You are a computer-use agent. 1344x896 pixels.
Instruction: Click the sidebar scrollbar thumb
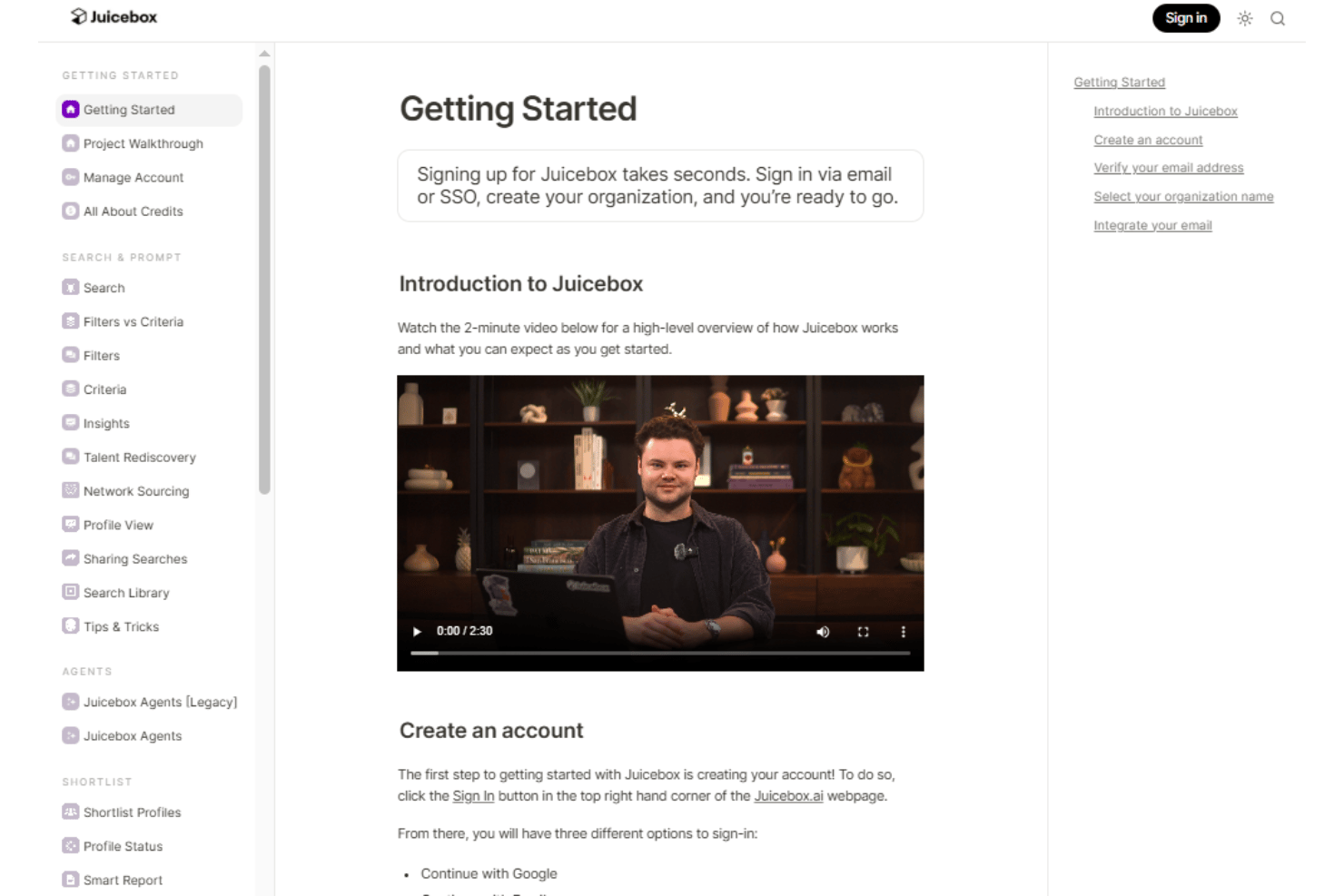264,280
